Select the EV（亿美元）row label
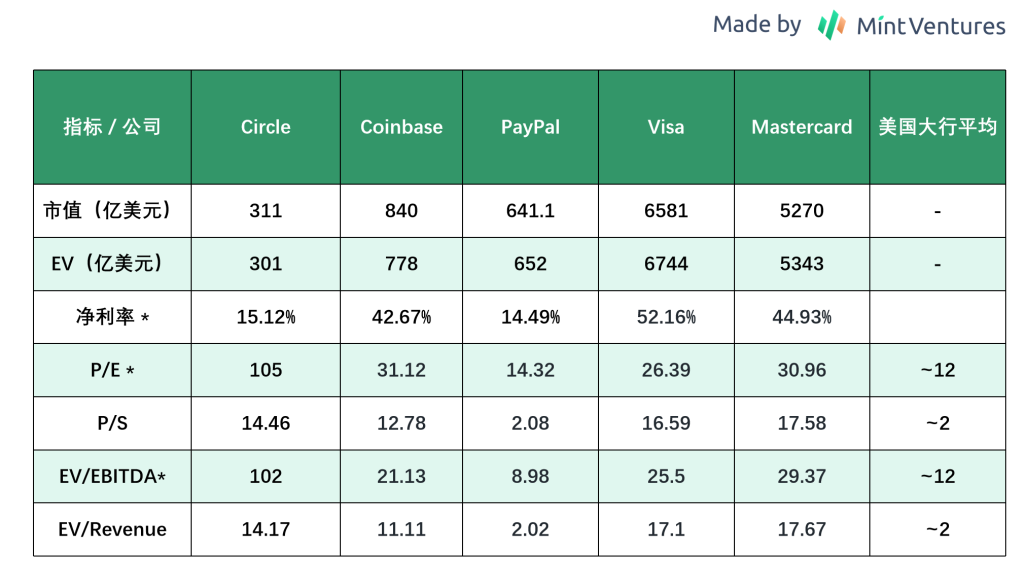Viewport: 1024px width, 587px height. pos(112,264)
